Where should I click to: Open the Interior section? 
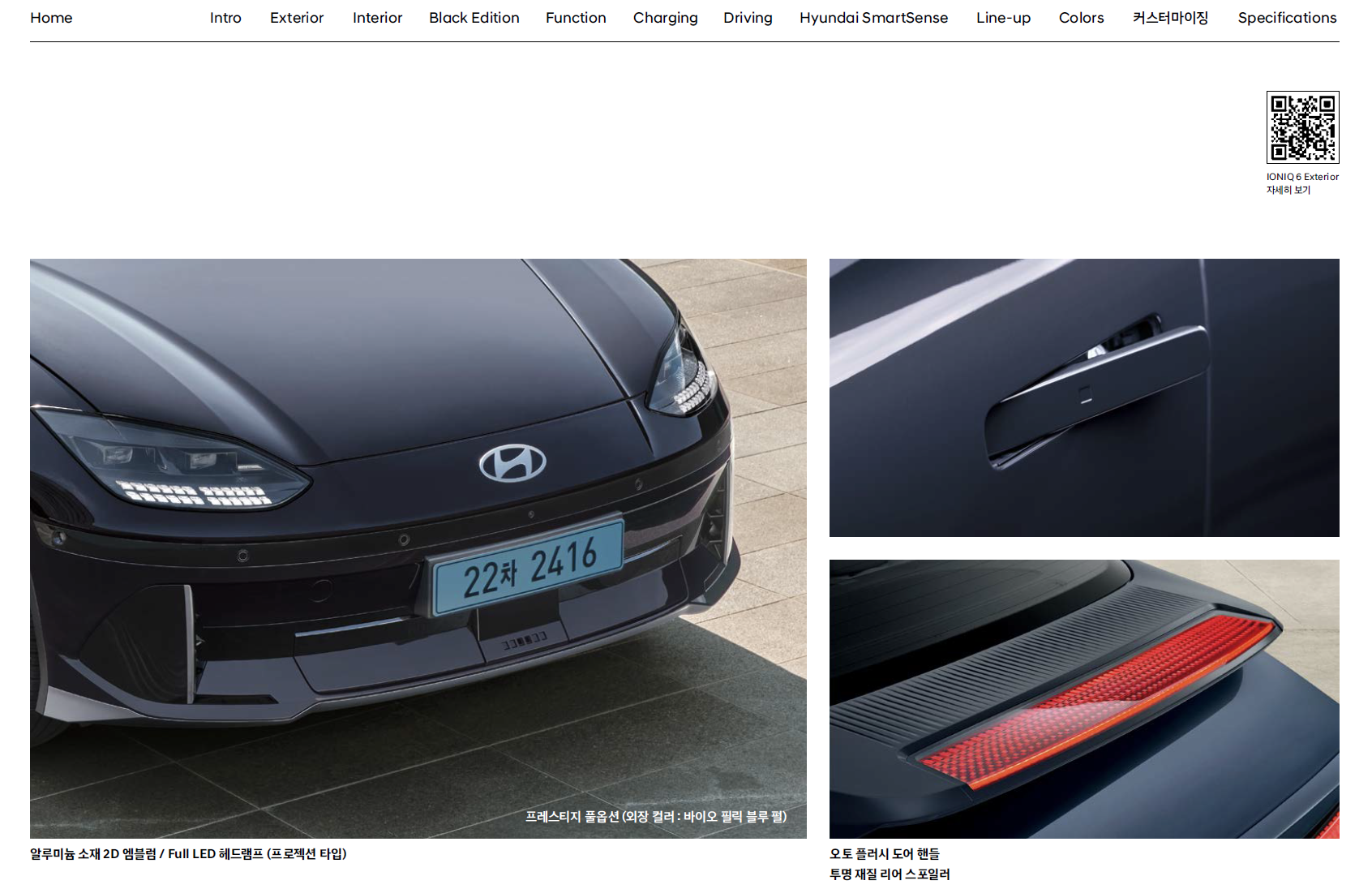(377, 18)
